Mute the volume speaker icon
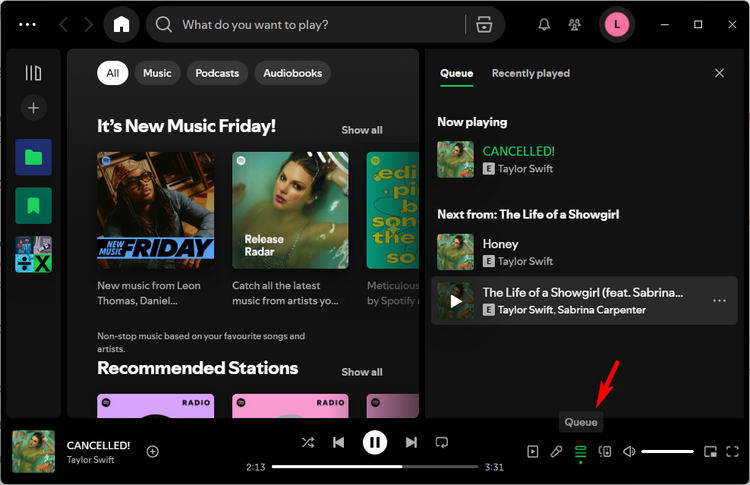 (x=629, y=452)
